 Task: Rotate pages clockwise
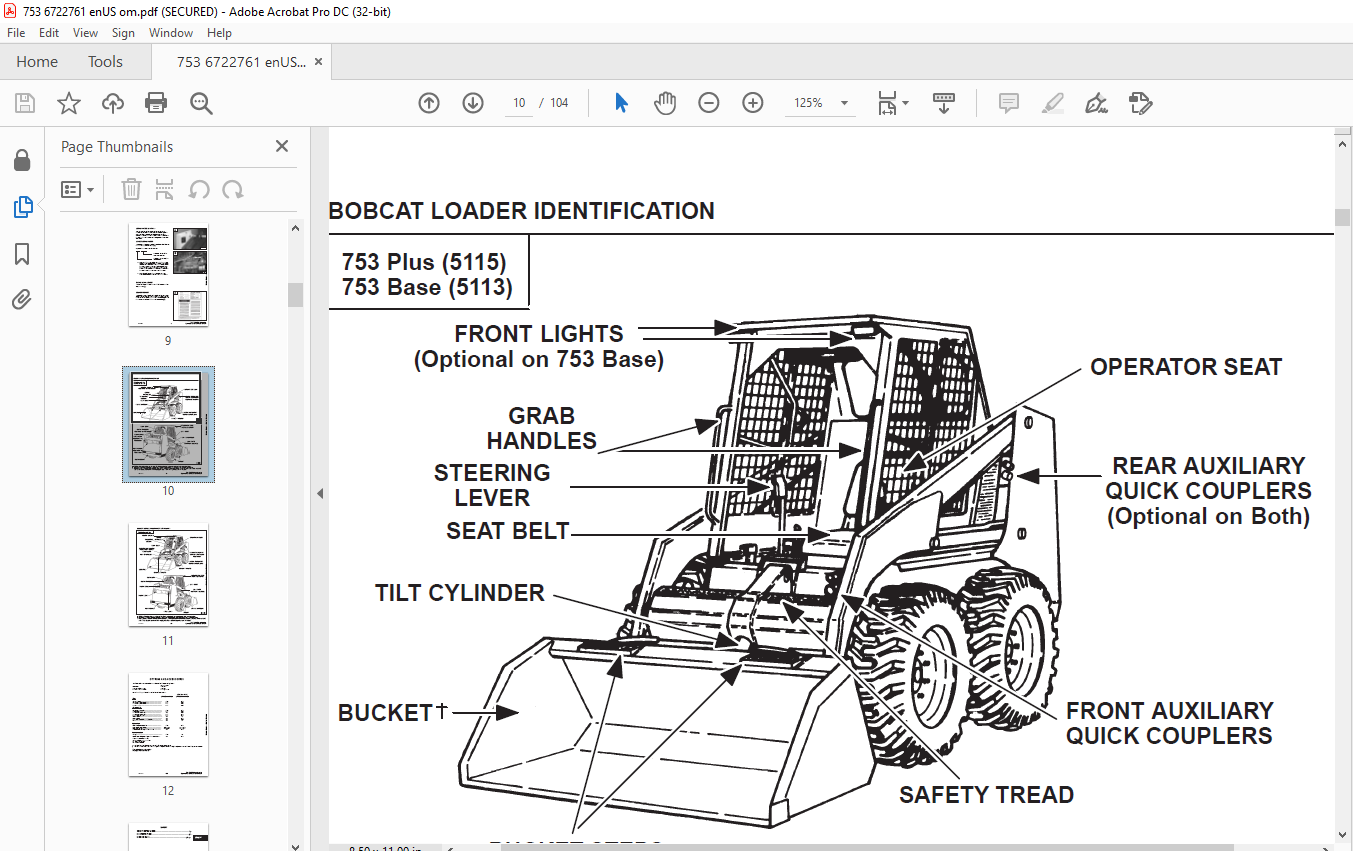tap(233, 189)
